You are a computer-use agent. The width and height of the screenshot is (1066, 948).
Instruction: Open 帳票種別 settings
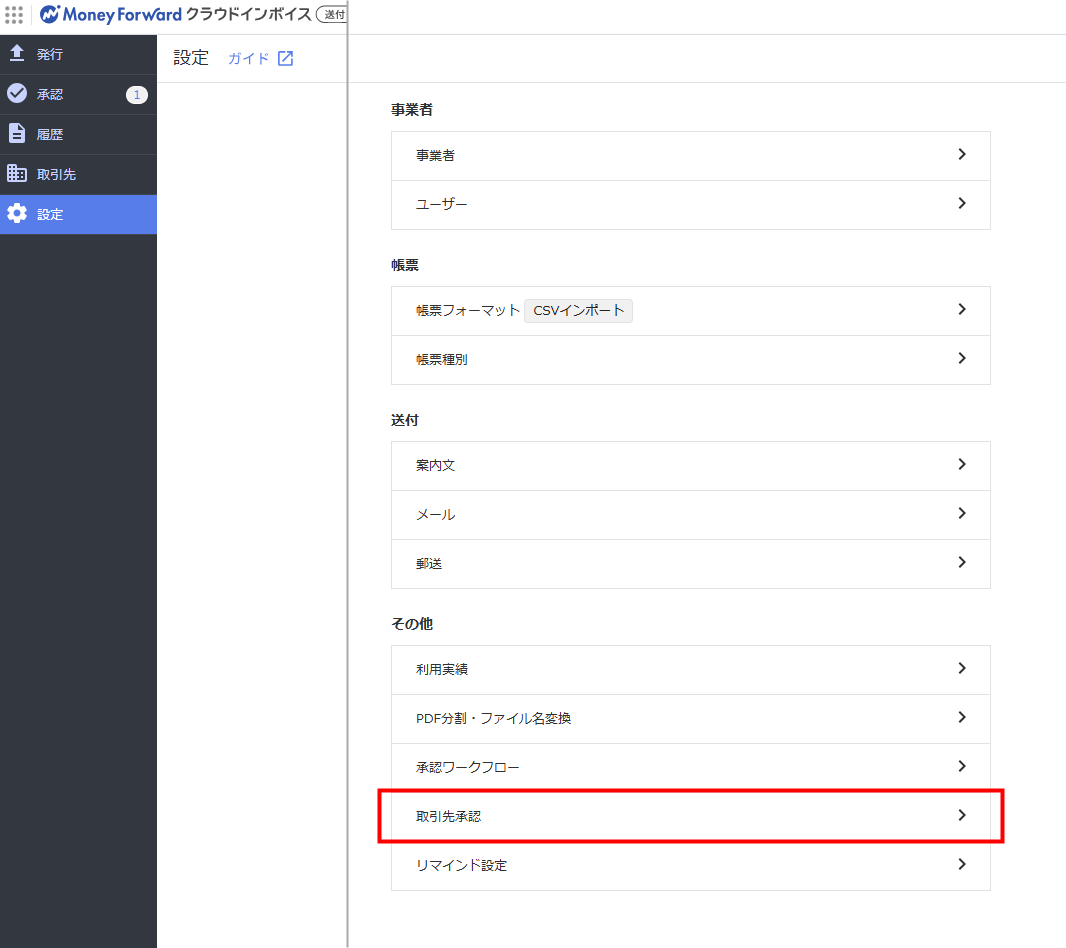pos(442,360)
